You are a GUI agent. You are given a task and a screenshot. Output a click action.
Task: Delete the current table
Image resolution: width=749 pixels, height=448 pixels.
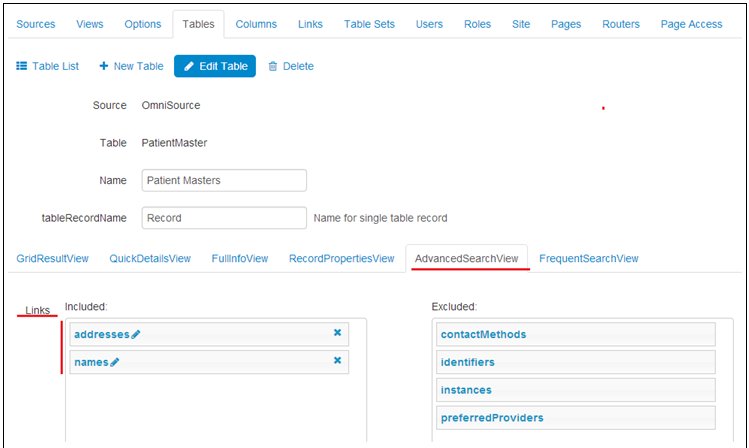tap(291, 66)
